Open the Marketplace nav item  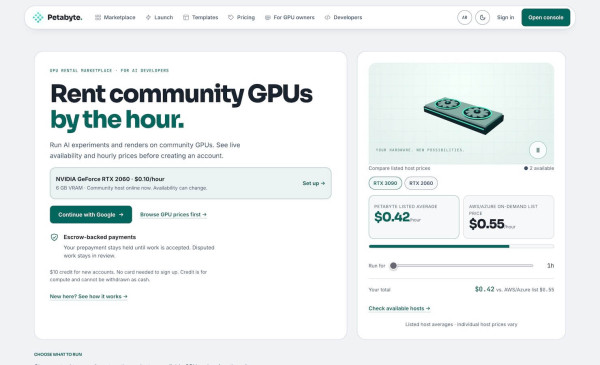click(x=115, y=17)
